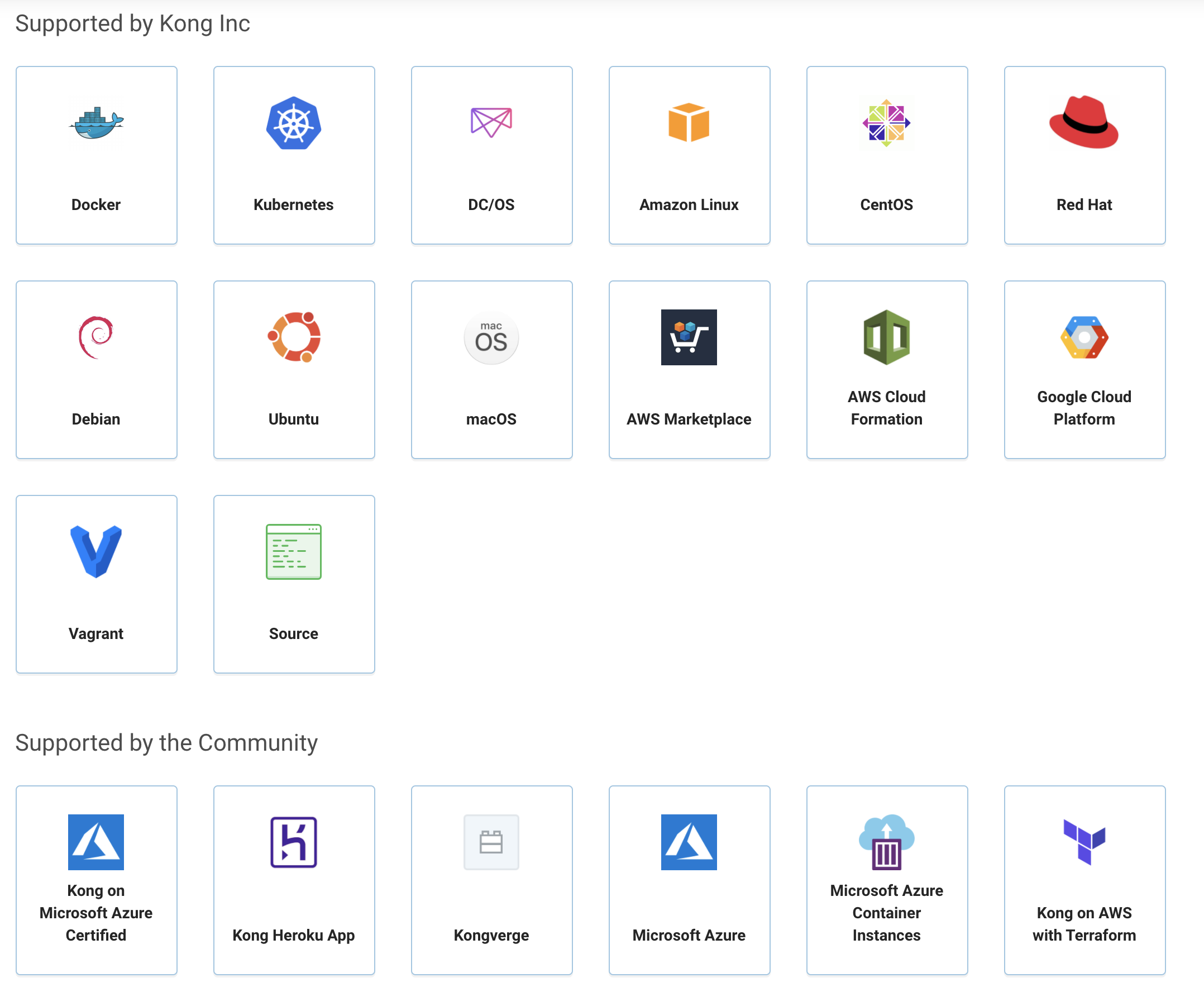Click the Heroku purple logo
Screen dimensions: 1204x992
point(294,842)
